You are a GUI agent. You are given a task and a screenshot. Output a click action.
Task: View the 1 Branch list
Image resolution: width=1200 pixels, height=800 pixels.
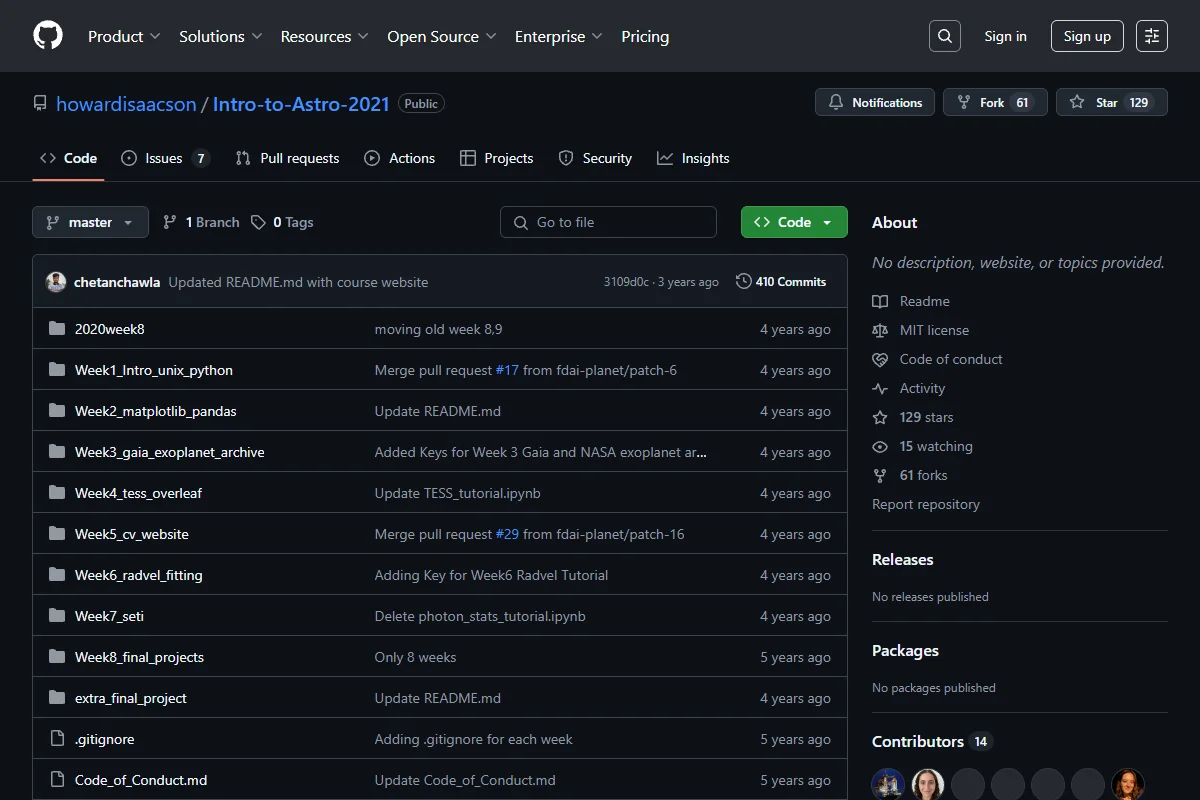(x=201, y=222)
